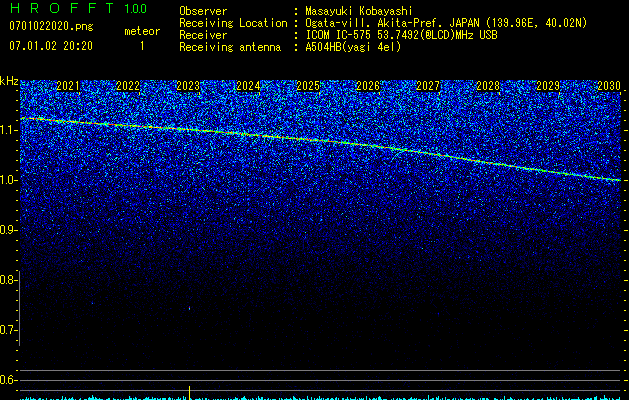Click the Observer field label
Viewport: 629px width, 400px height.
[x=203, y=11]
